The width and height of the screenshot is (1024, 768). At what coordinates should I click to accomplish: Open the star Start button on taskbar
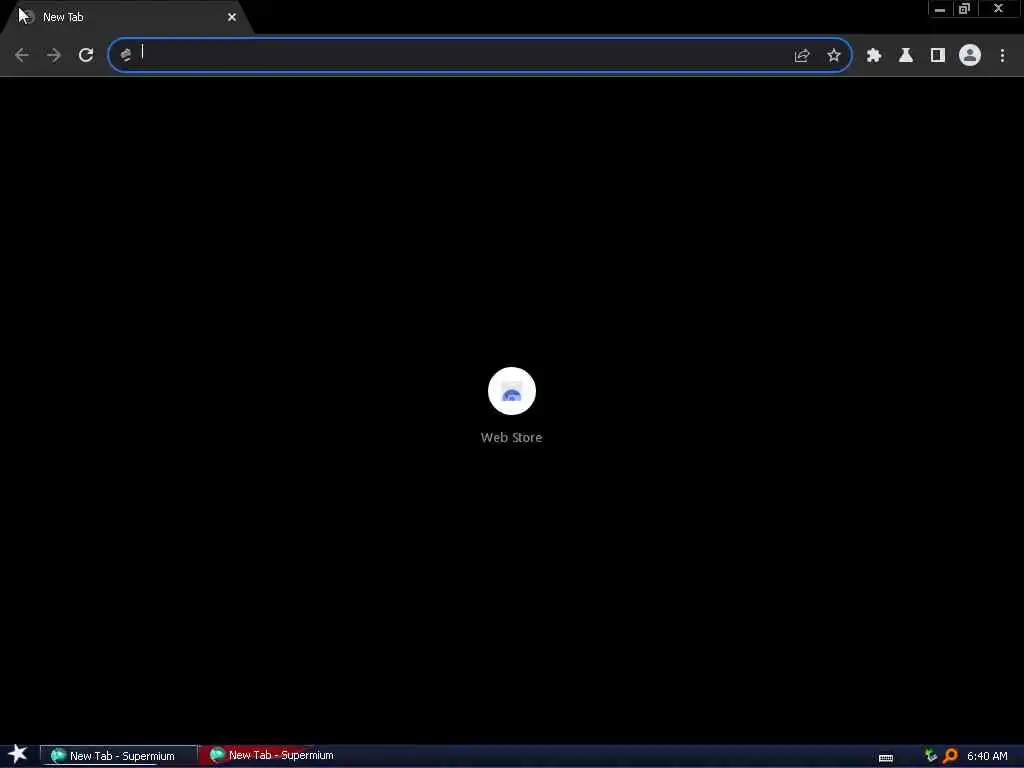point(18,754)
